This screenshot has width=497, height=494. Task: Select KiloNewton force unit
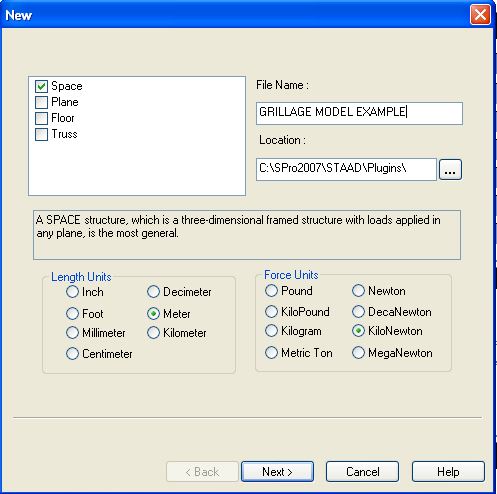pyautogui.click(x=358, y=331)
